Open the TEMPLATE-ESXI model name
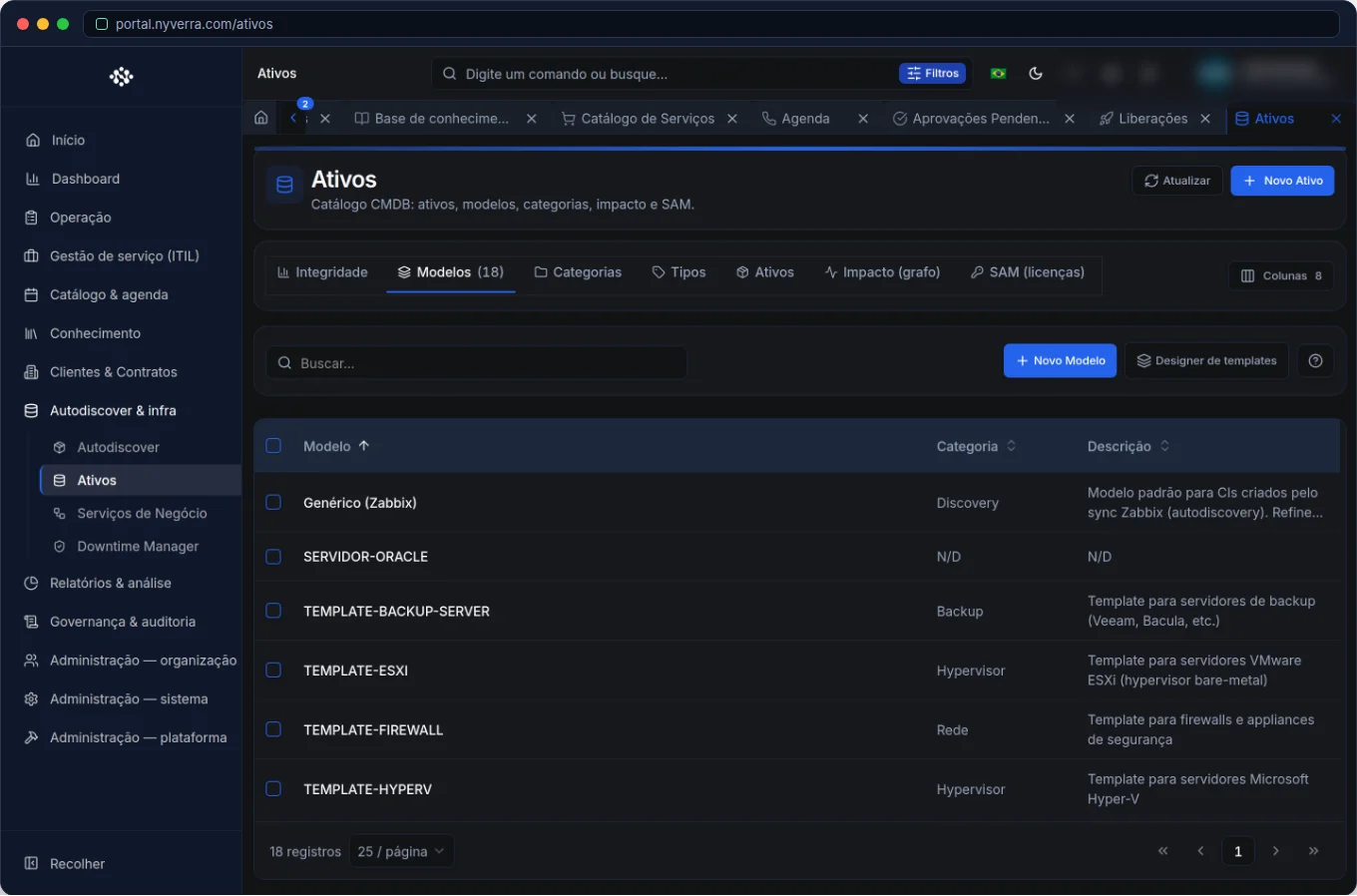 (x=355, y=671)
